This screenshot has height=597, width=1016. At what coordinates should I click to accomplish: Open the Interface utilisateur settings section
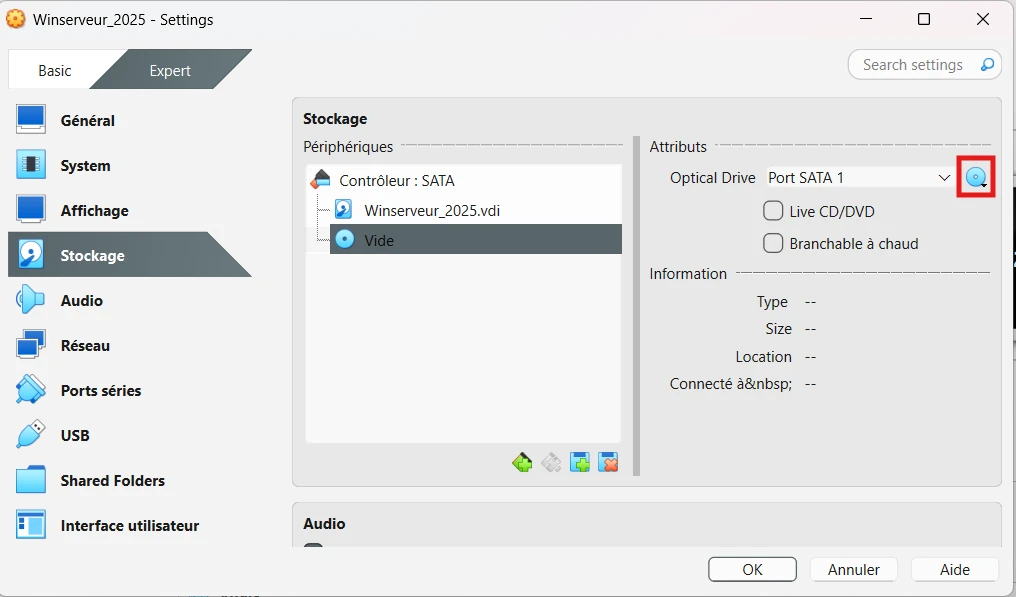click(130, 526)
